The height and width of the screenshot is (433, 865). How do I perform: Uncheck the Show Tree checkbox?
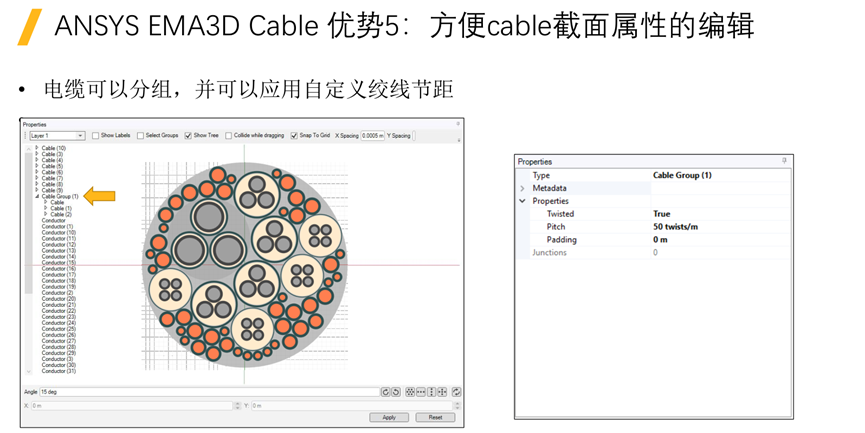(188, 136)
